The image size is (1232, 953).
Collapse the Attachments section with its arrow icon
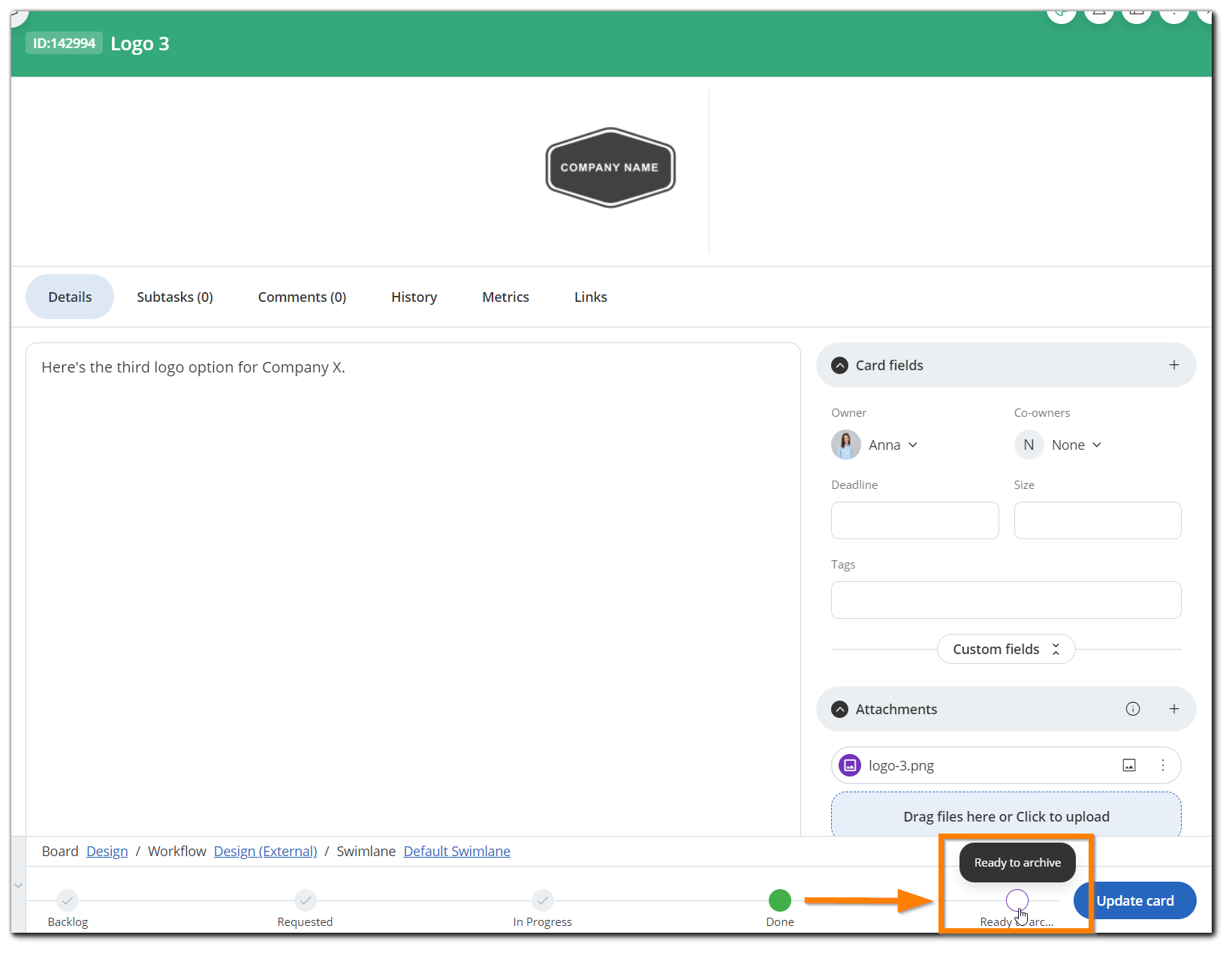[840, 709]
